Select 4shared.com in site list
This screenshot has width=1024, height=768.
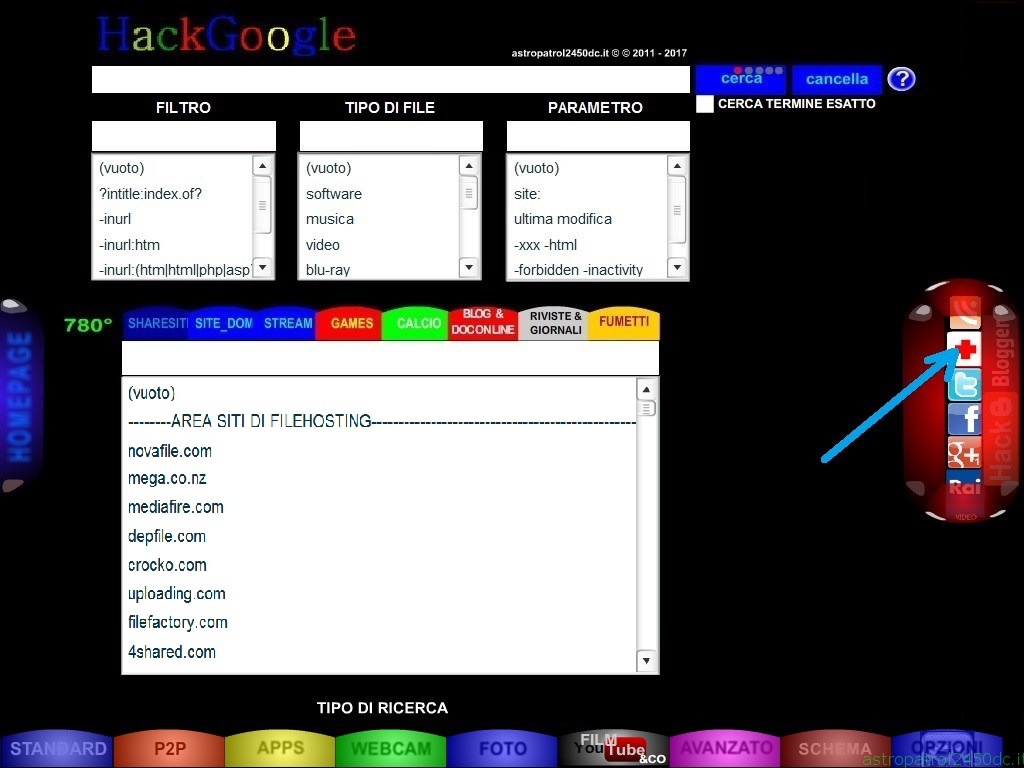(172, 652)
